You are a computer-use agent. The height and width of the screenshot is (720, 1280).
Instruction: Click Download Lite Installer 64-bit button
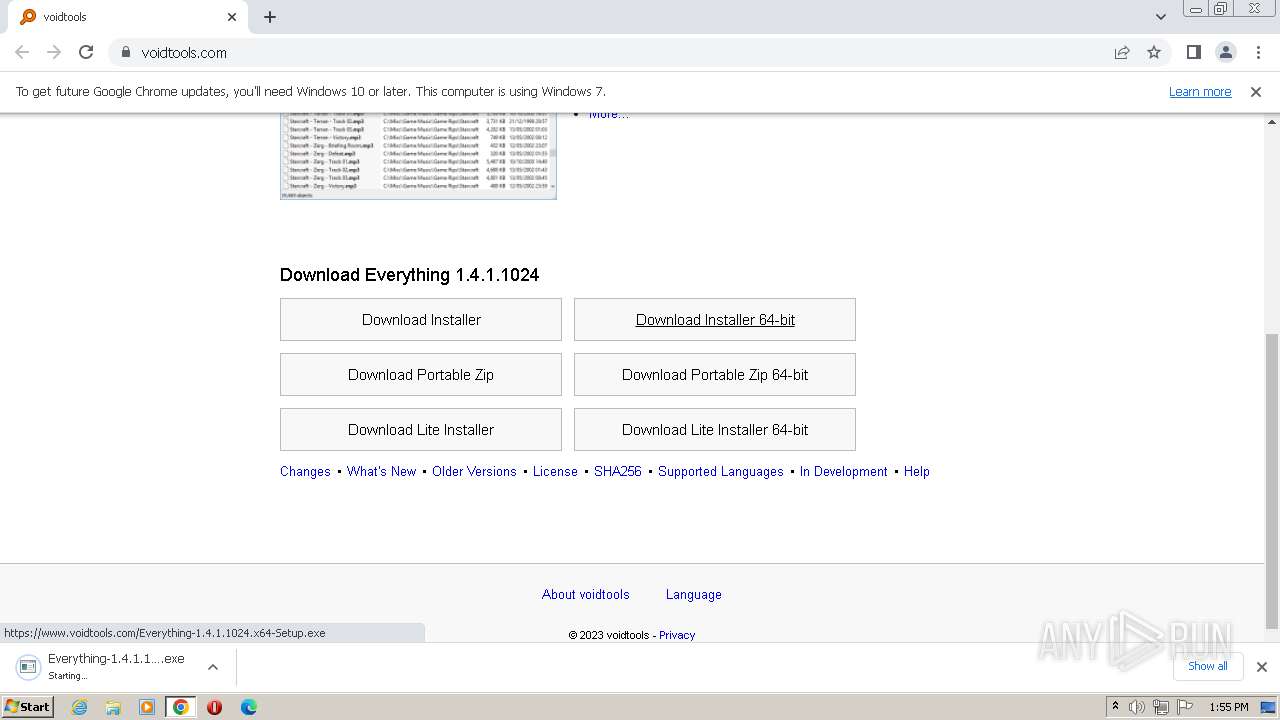pos(715,430)
